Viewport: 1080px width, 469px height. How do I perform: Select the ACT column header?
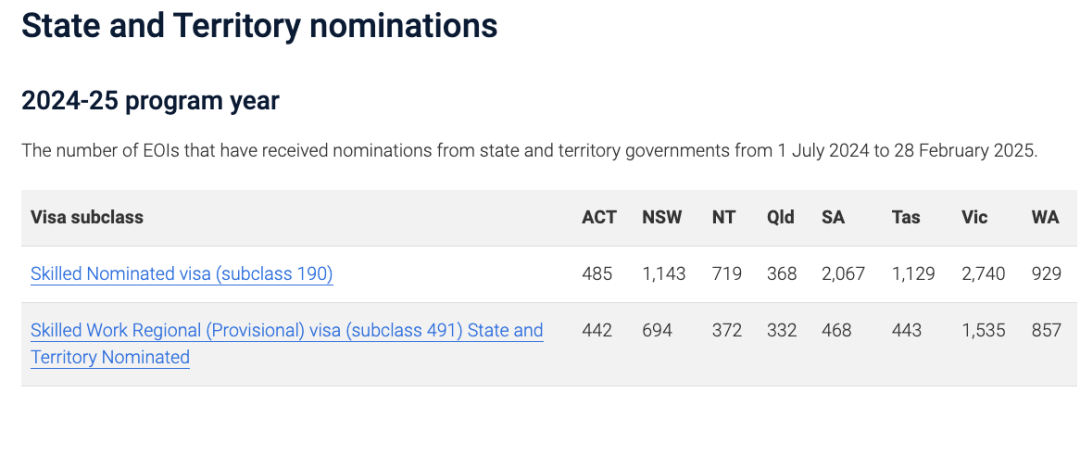click(599, 217)
